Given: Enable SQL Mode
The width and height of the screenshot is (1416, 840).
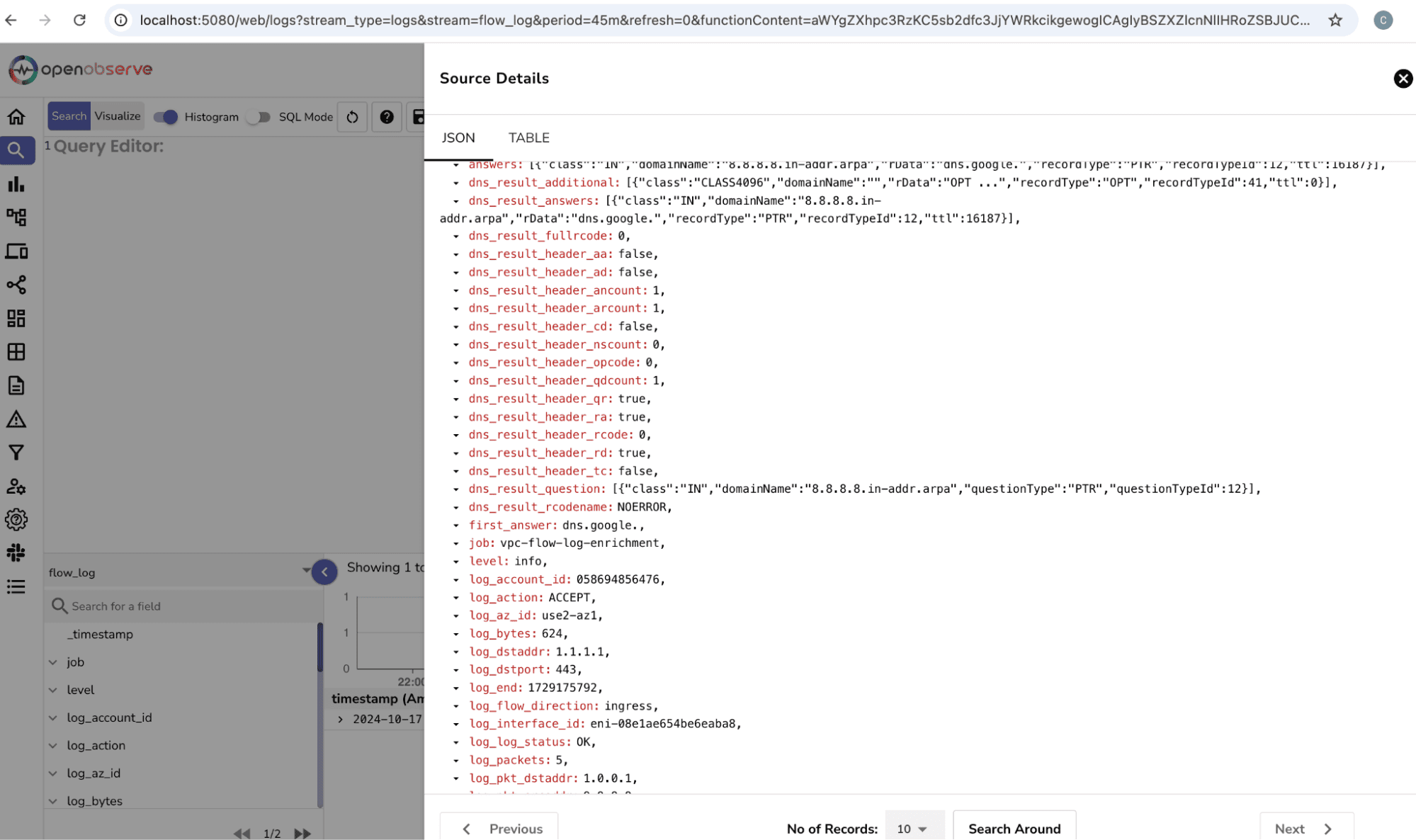Looking at the screenshot, I should (259, 117).
